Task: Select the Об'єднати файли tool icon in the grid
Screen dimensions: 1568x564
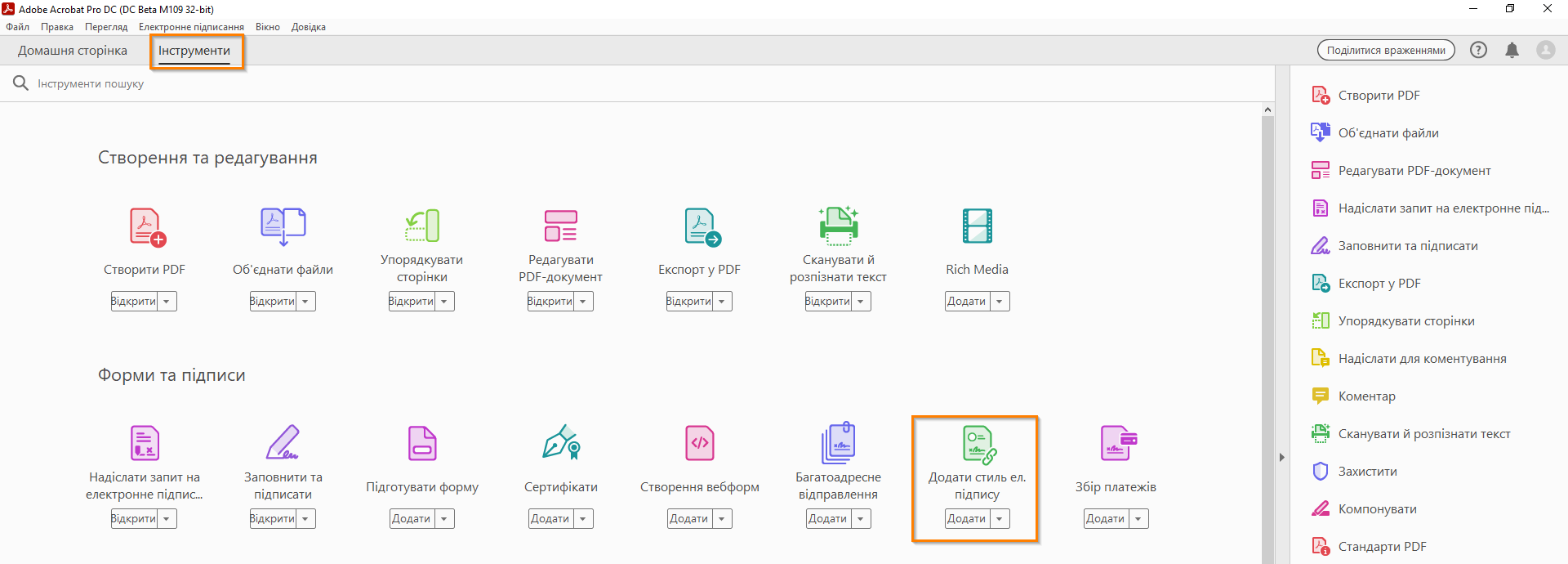Action: pyautogui.click(x=283, y=226)
